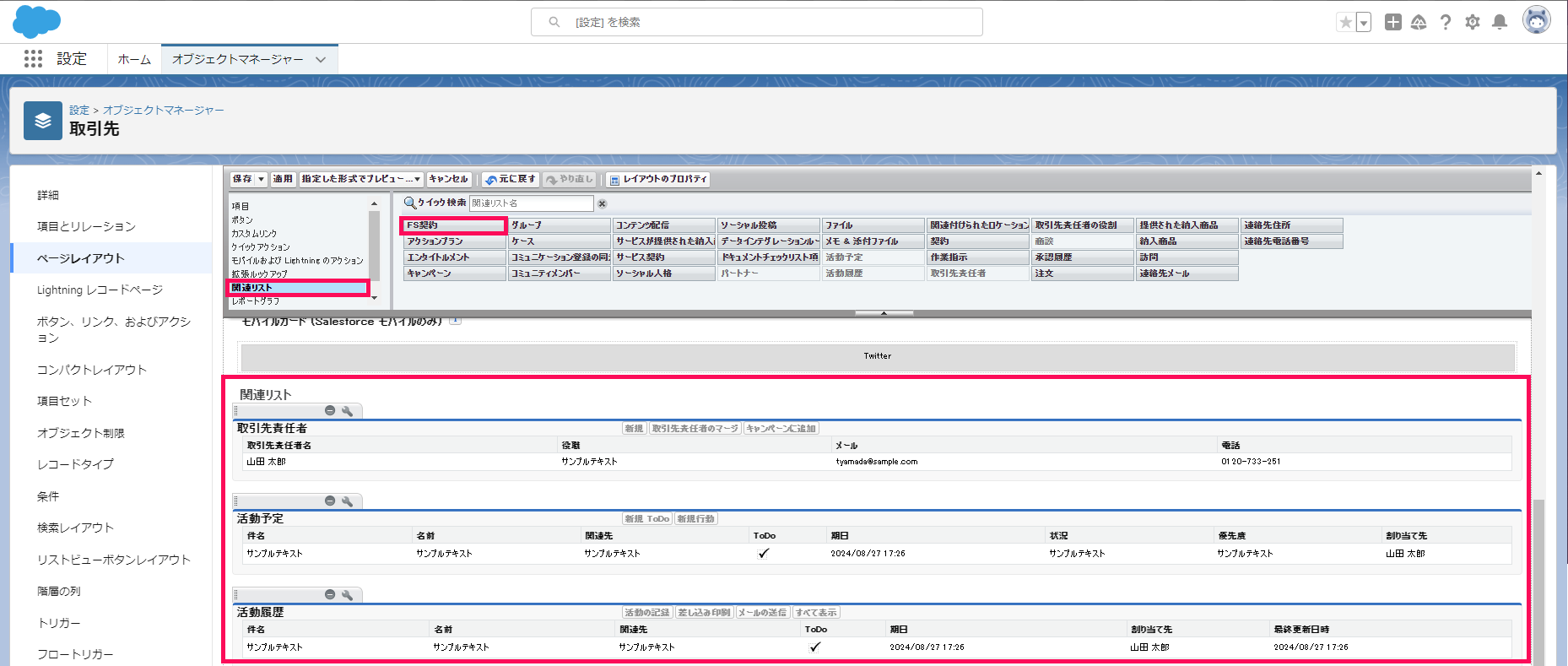Click the 元に戻す undo button
This screenshot has width=1568, height=666.
pos(511,179)
